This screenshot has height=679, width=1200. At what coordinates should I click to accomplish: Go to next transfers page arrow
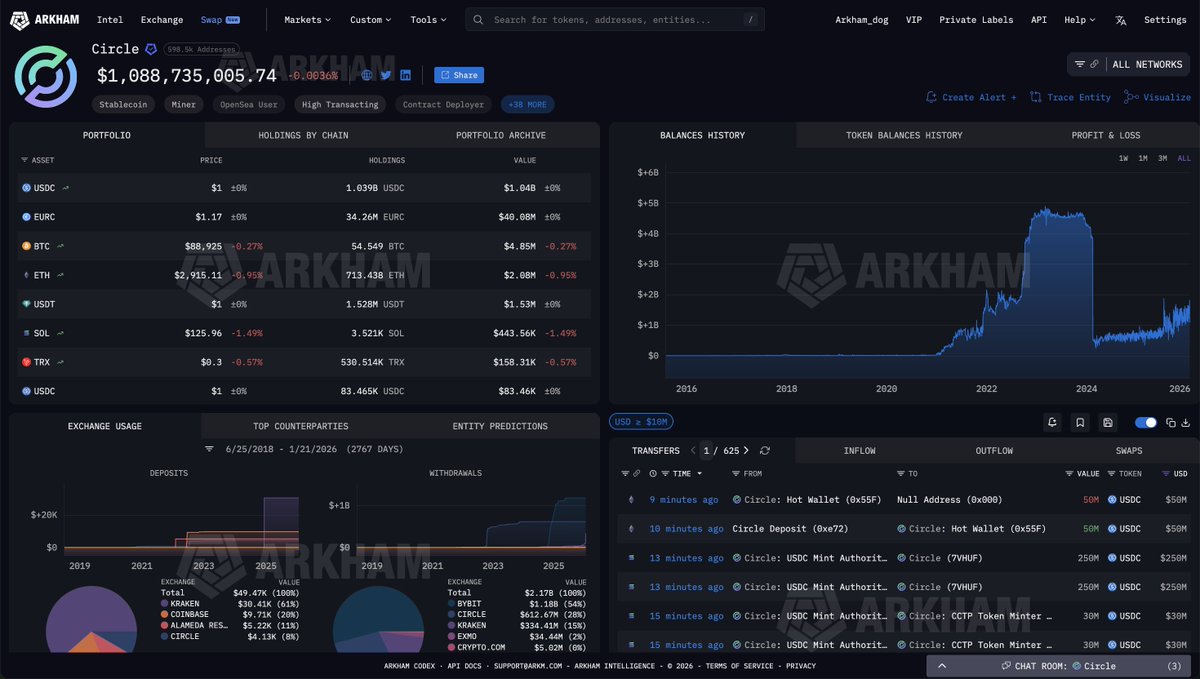click(x=746, y=451)
